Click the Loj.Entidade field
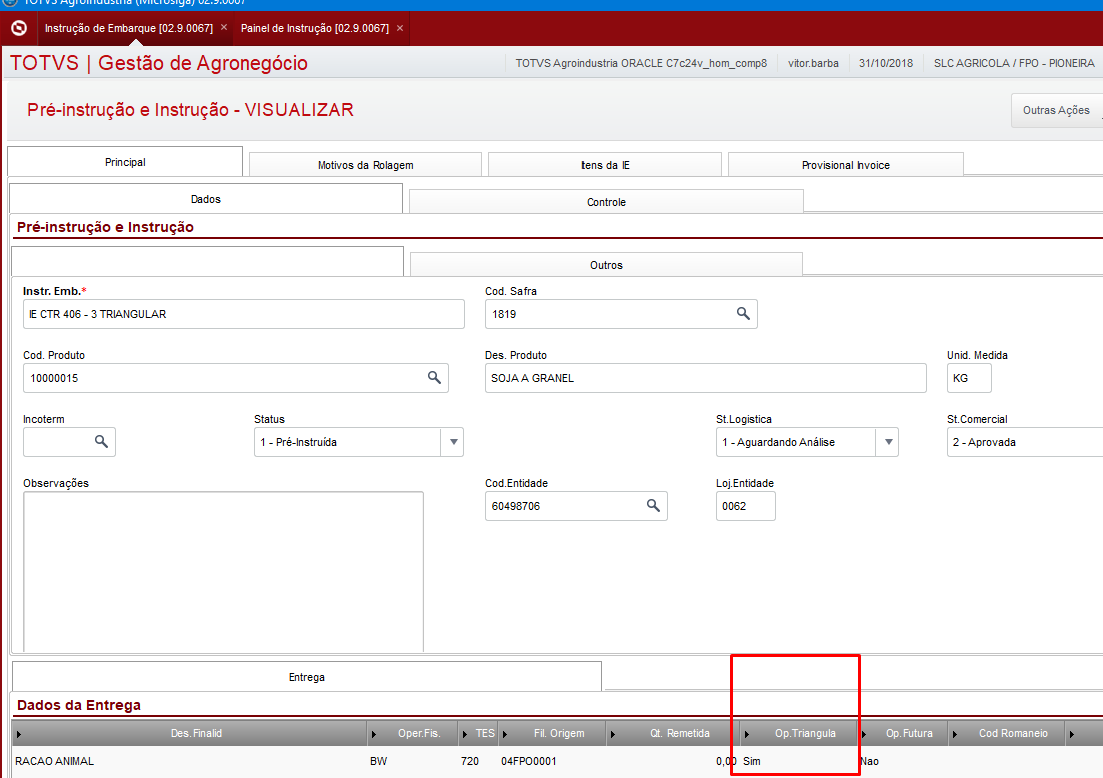The height and width of the screenshot is (778, 1103). tap(746, 506)
